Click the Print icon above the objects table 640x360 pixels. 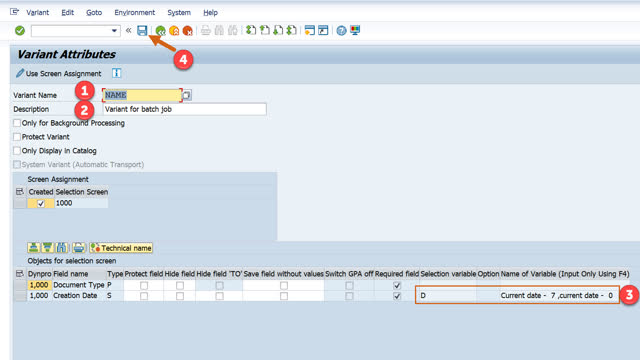79,248
